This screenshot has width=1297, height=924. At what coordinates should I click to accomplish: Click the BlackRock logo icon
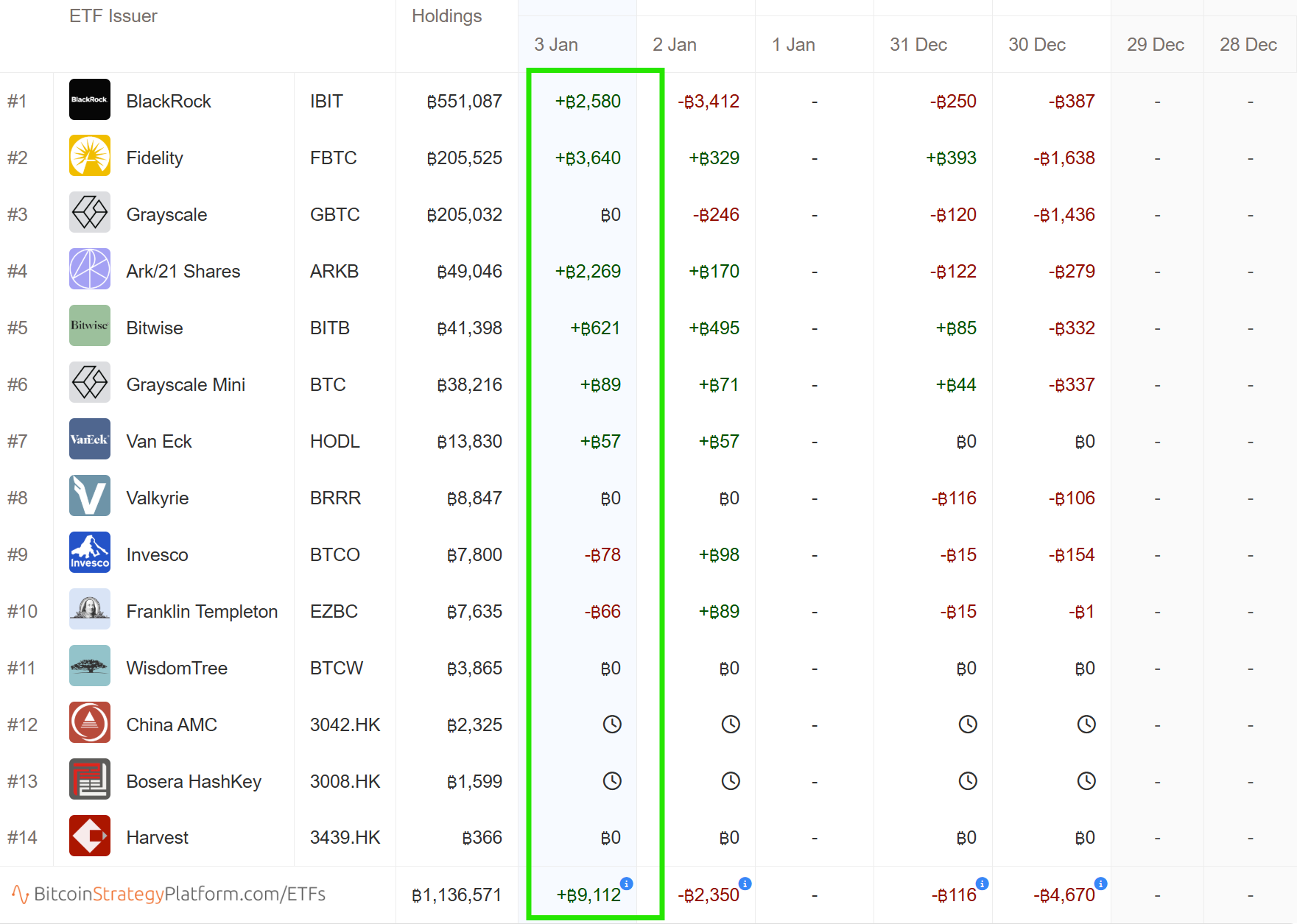[90, 99]
